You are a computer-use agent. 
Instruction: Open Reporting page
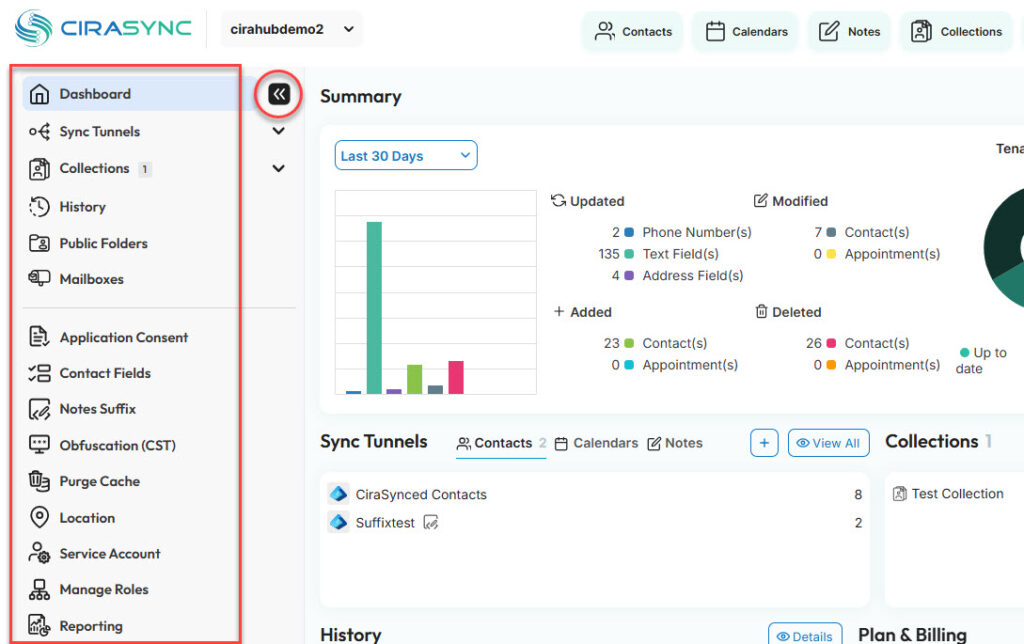91,626
